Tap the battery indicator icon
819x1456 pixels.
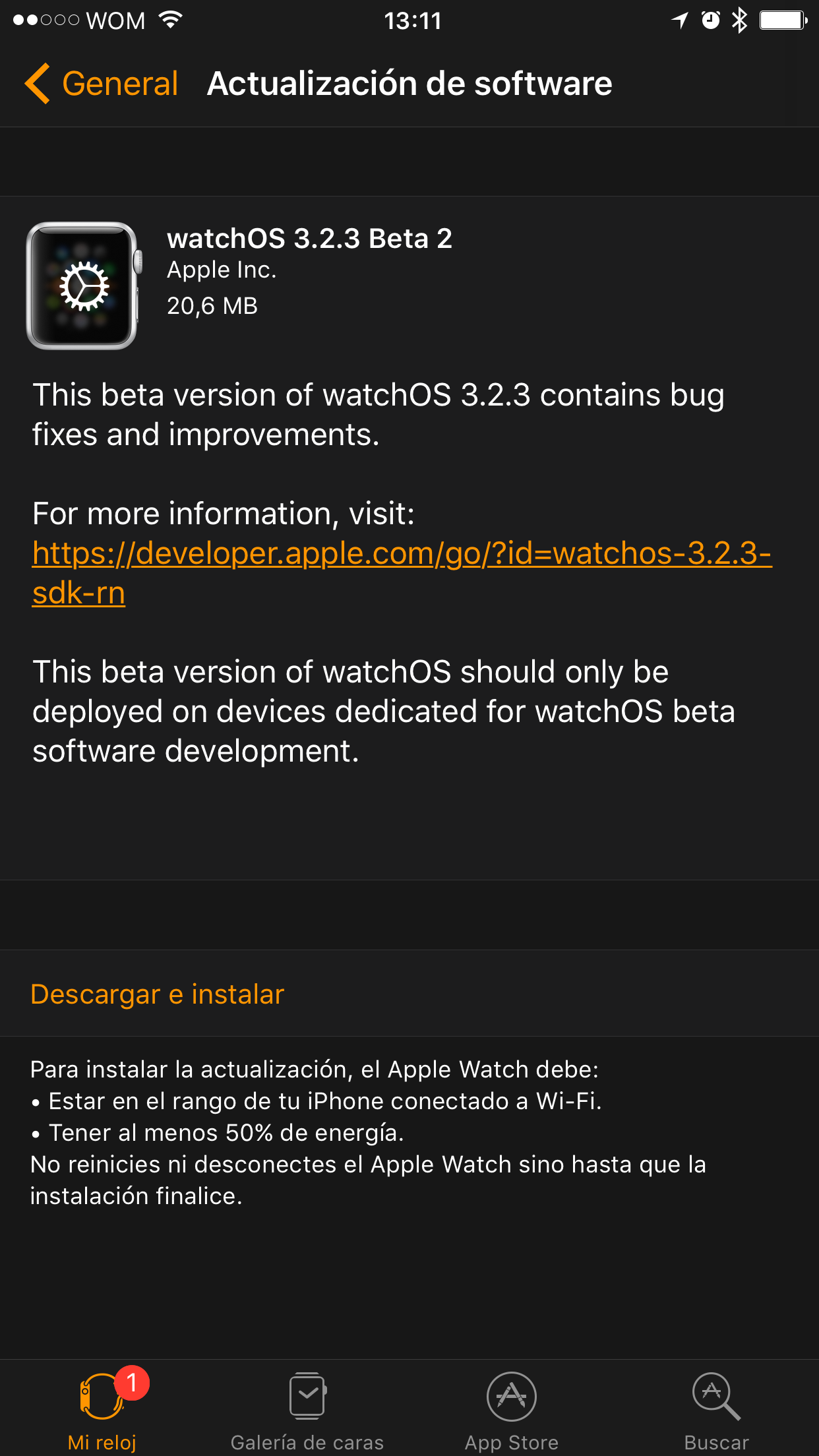coord(783,20)
